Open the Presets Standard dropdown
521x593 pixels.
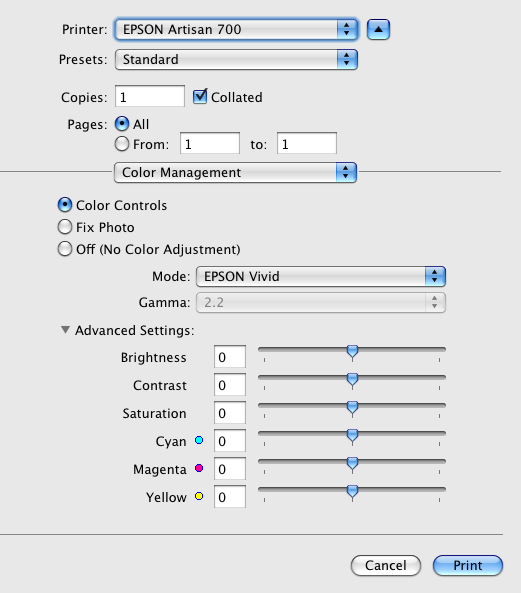click(236, 59)
